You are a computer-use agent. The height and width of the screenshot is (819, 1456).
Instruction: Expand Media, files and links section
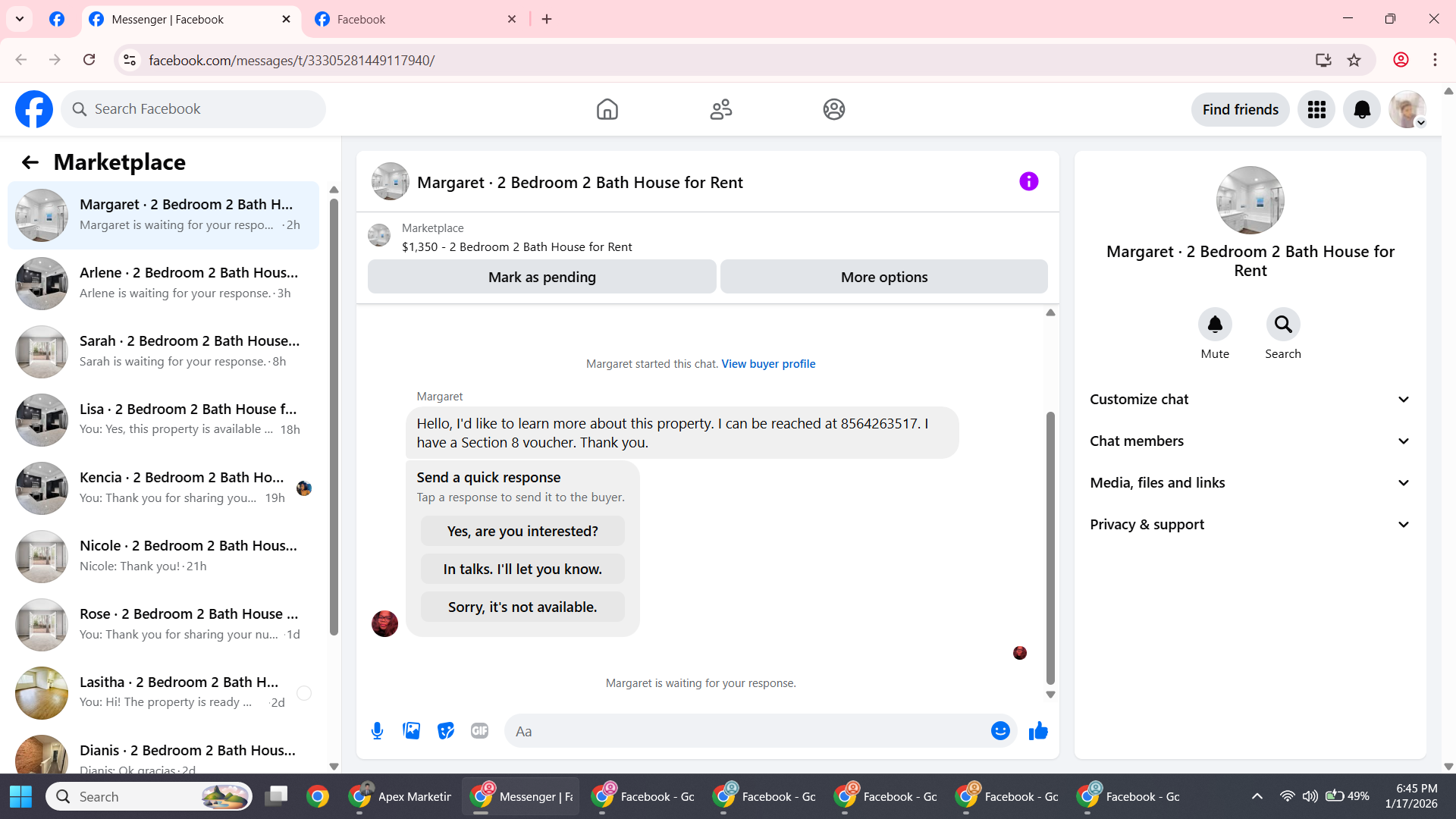[x=1250, y=483]
